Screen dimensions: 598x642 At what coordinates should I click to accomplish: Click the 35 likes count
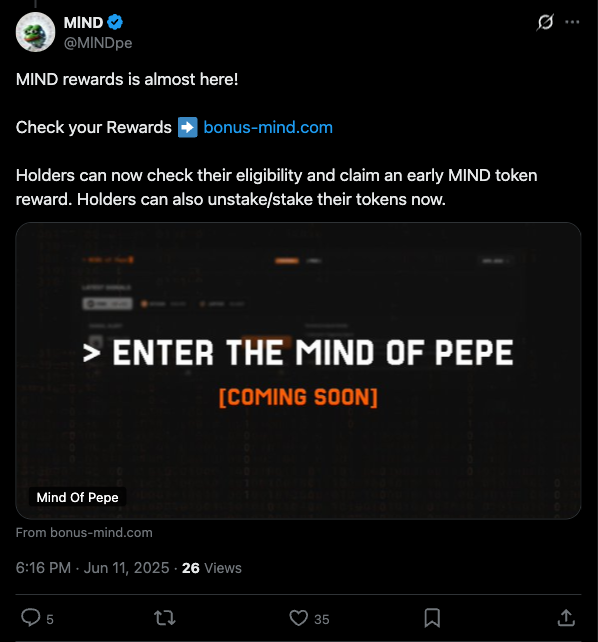(322, 619)
